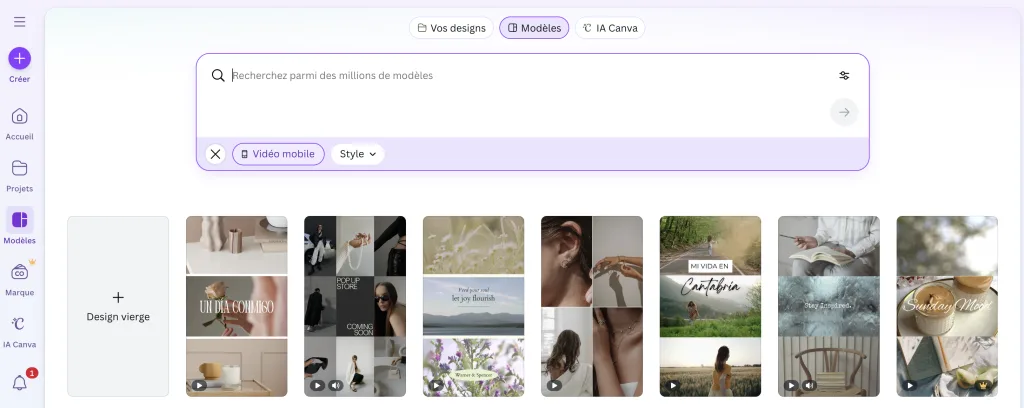
Task: Click the crown icon on Sunday Mood template
Action: pyautogui.click(x=982, y=386)
